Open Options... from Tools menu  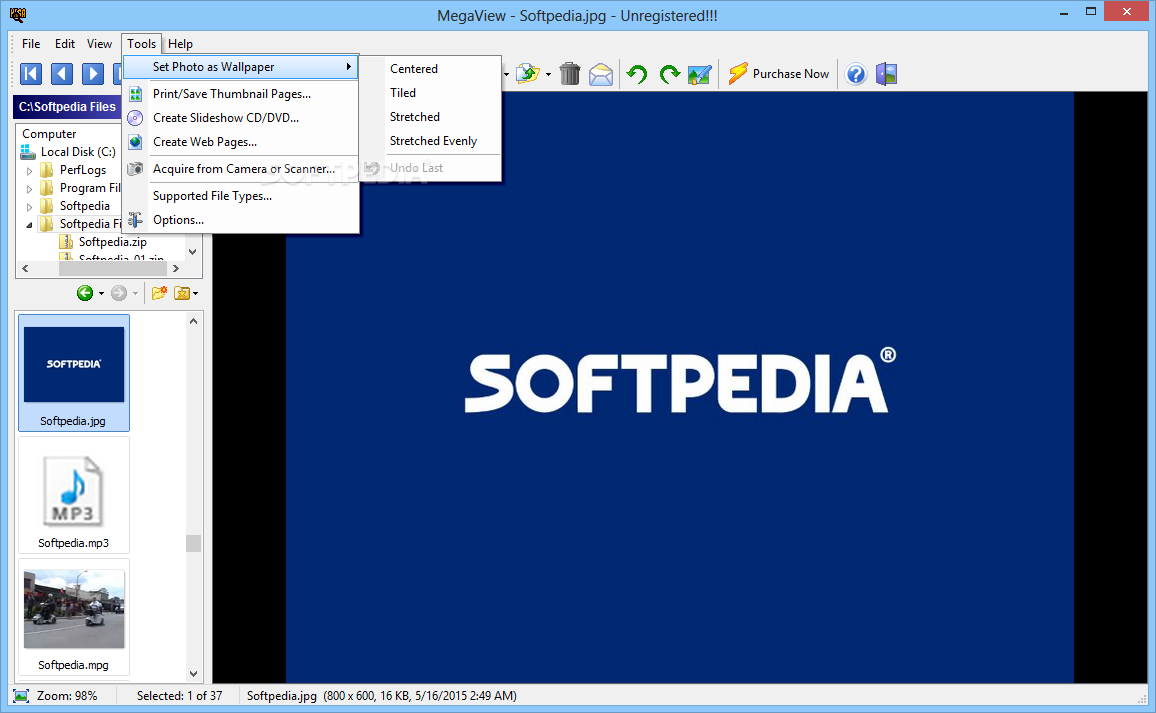[x=241, y=220]
